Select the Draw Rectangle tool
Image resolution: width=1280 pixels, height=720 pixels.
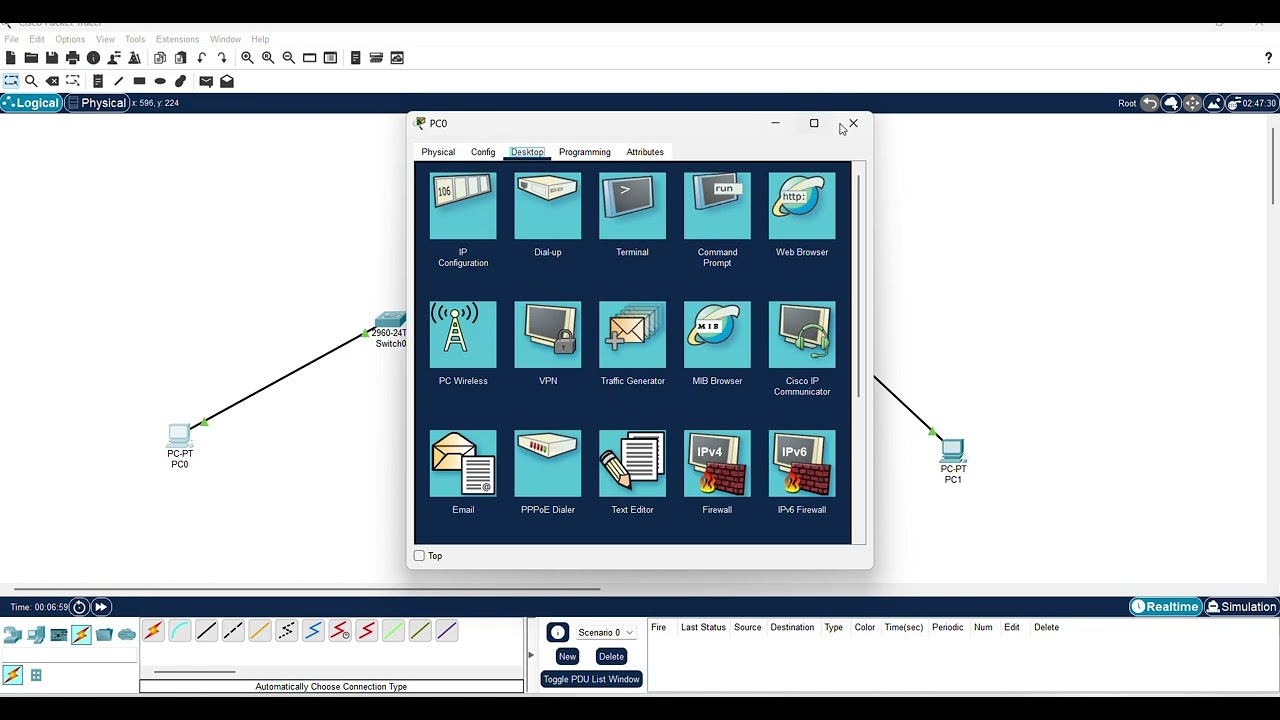139,81
